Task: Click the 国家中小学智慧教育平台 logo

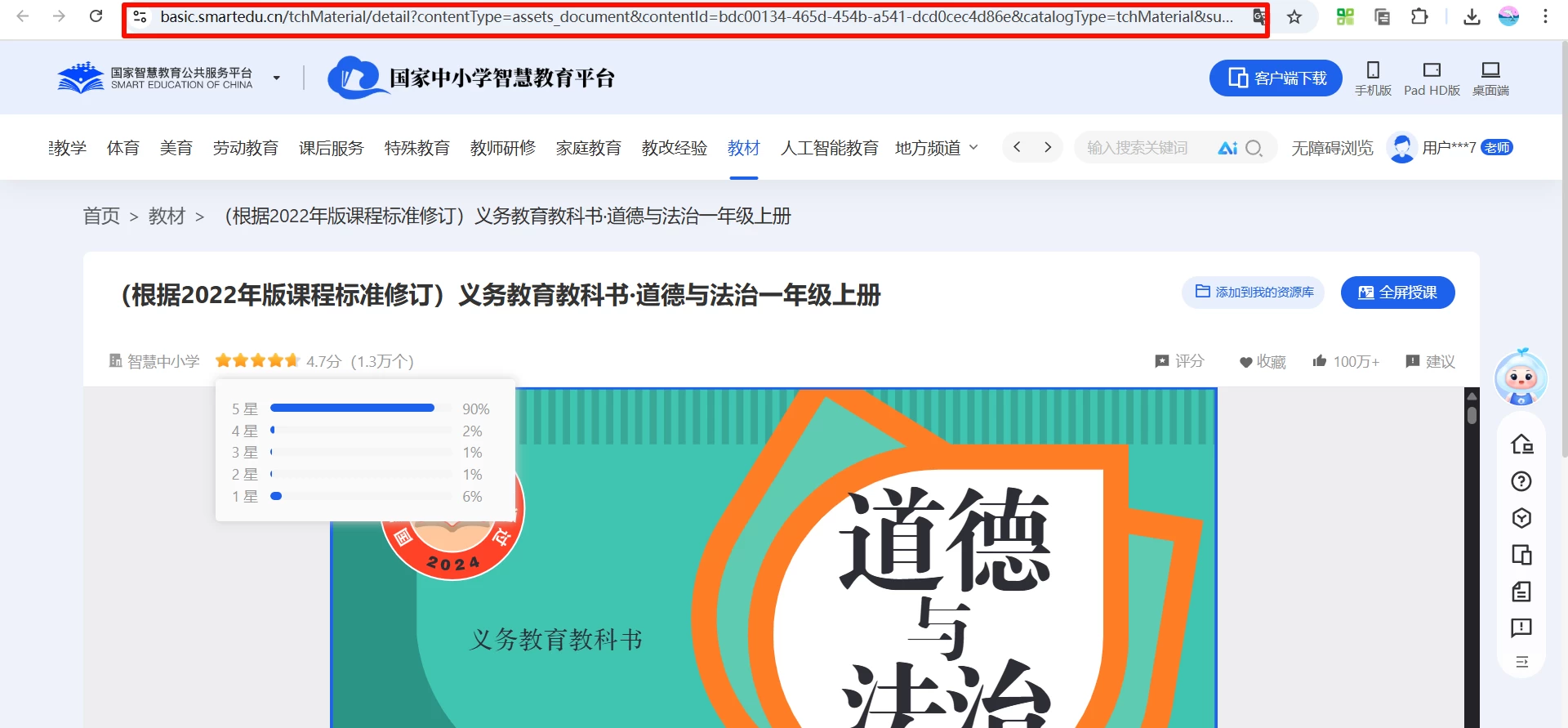Action: (471, 78)
